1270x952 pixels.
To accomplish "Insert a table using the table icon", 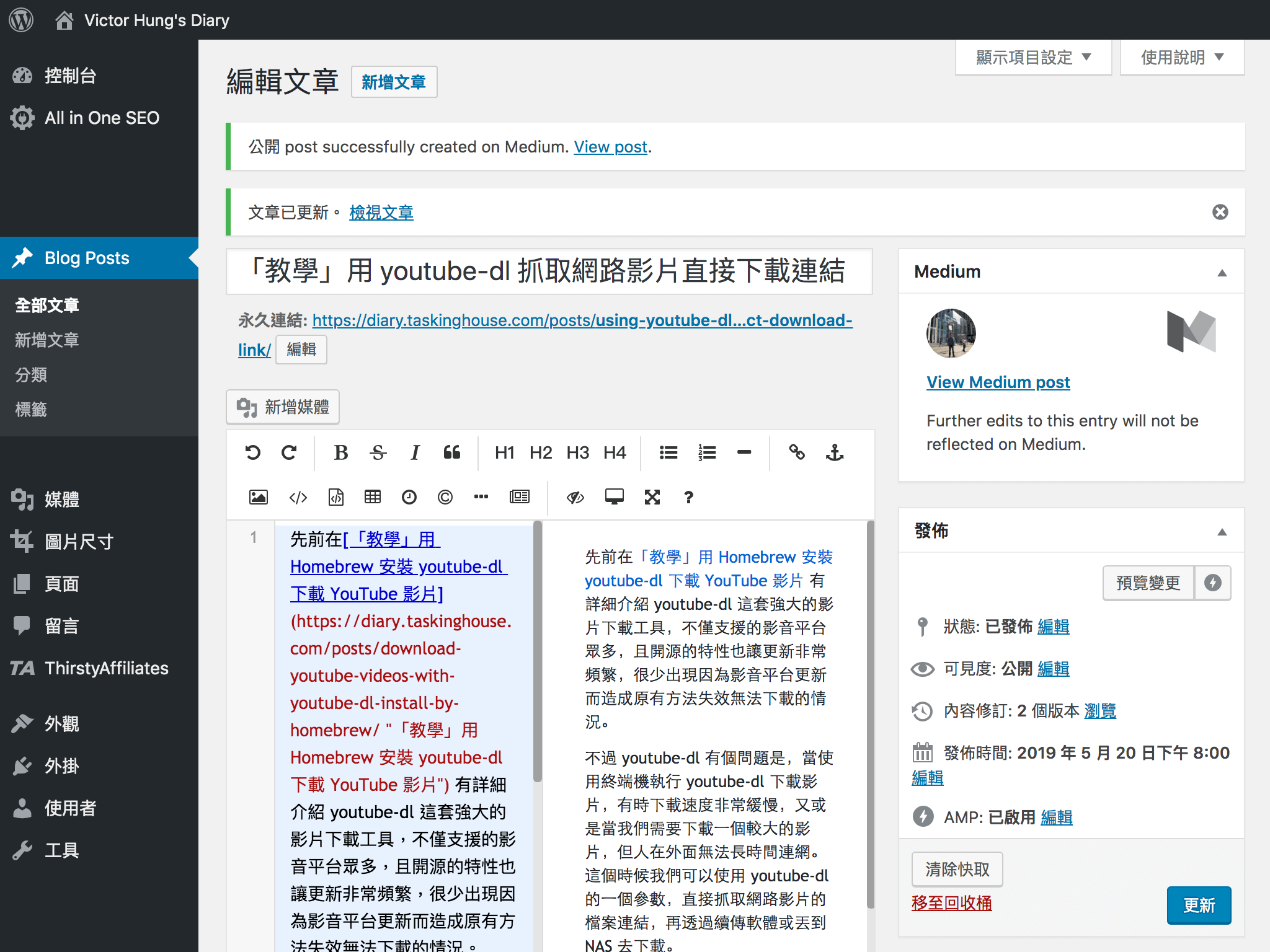I will pyautogui.click(x=372, y=497).
